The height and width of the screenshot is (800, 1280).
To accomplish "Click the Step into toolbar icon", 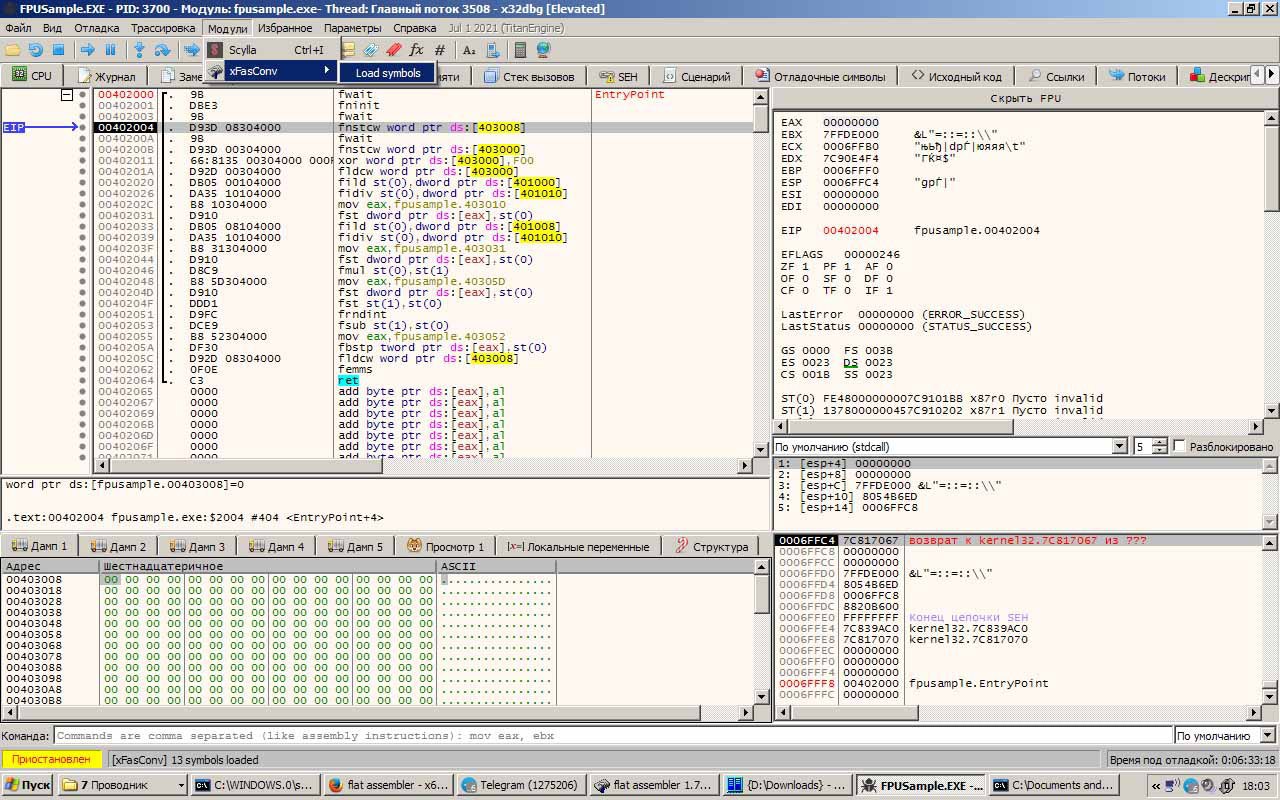I will [139, 49].
